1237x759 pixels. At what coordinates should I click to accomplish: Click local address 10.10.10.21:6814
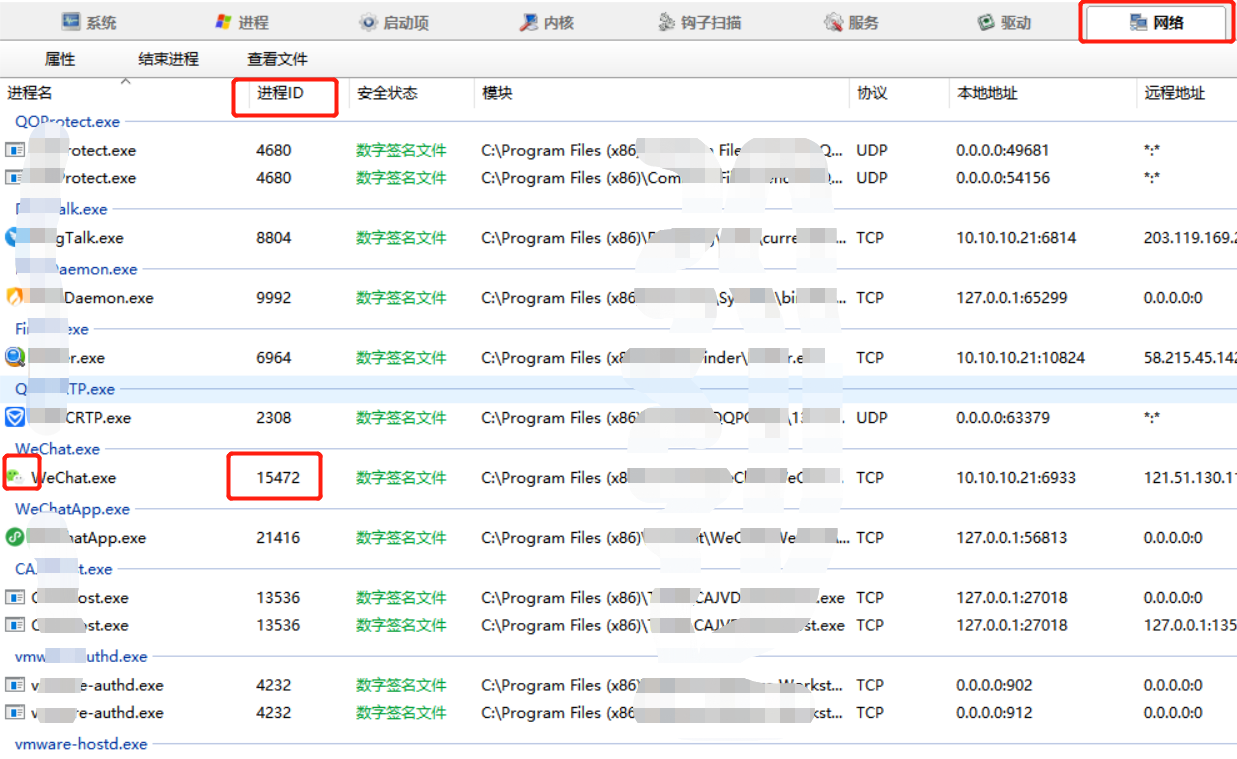tap(1016, 238)
